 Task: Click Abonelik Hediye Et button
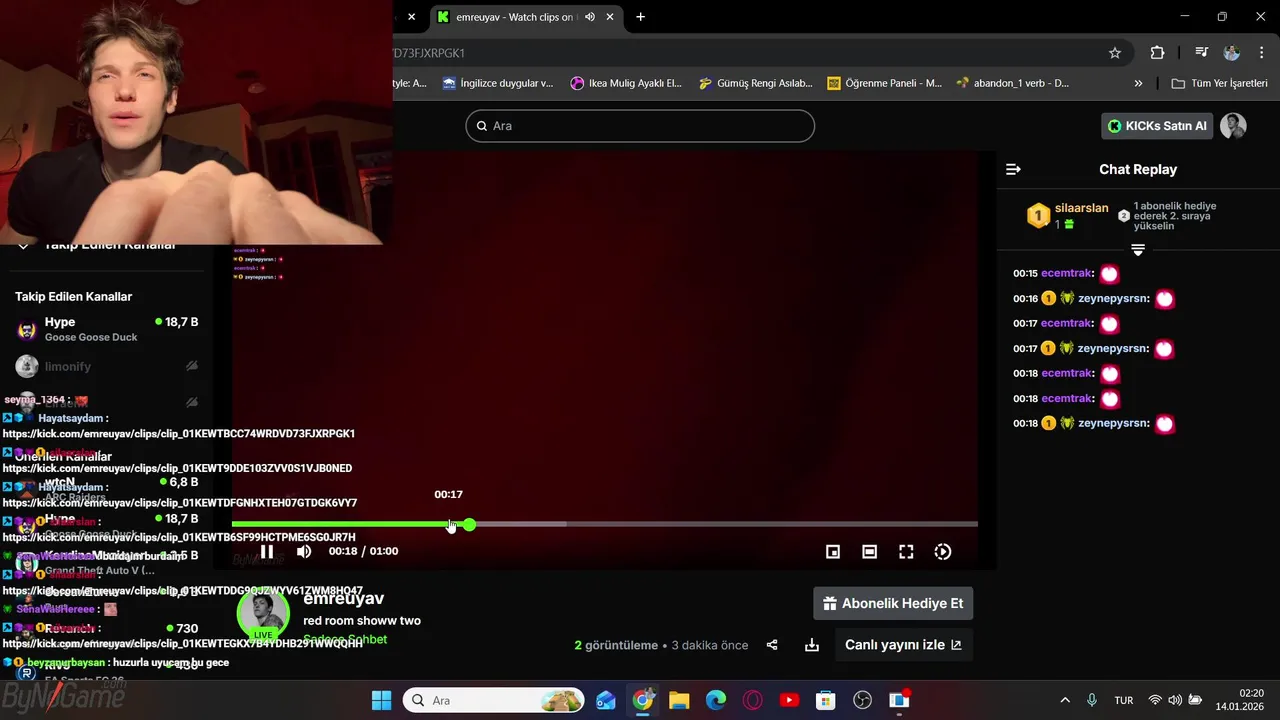pyautogui.click(x=893, y=604)
